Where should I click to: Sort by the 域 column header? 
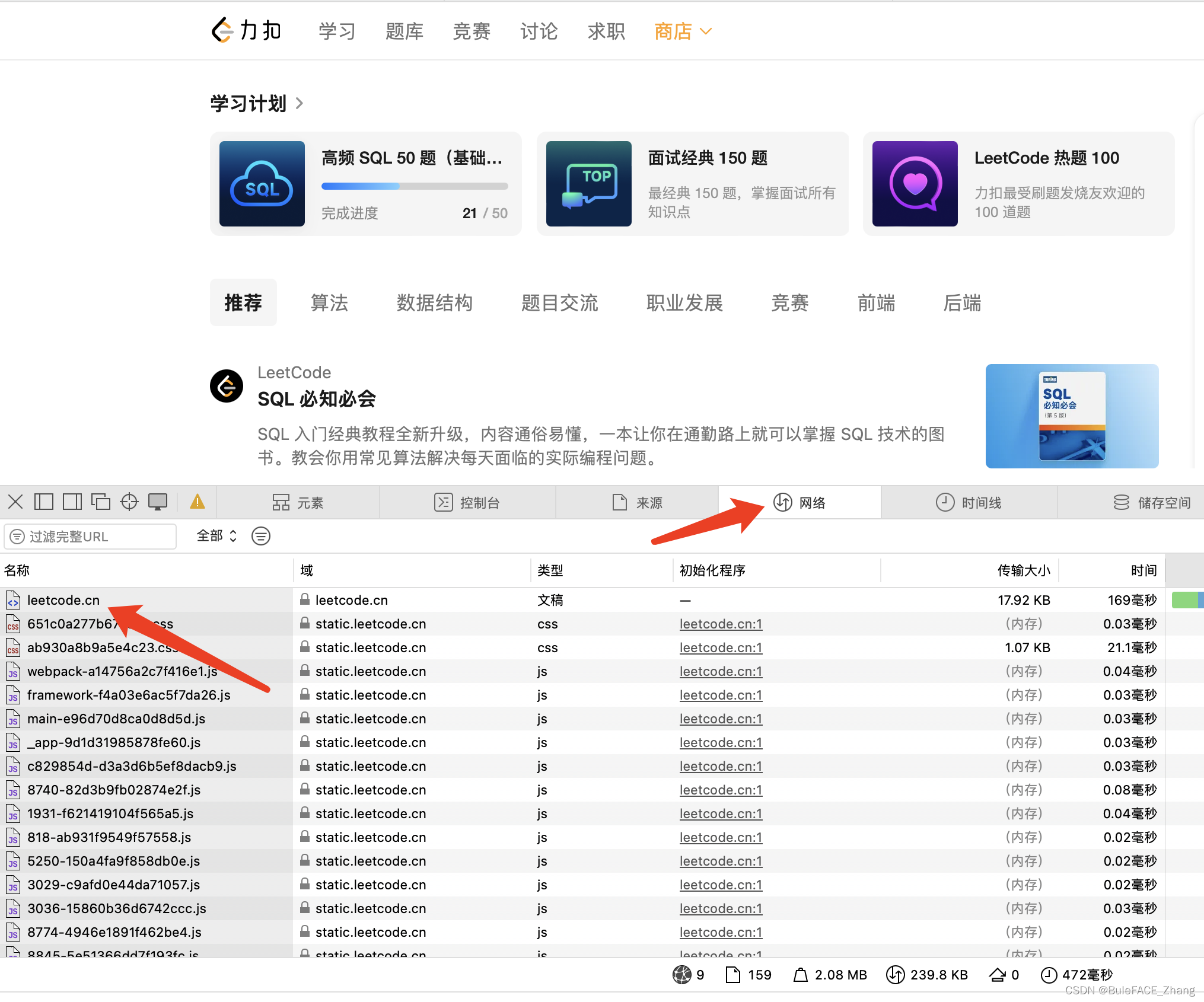pos(412,570)
